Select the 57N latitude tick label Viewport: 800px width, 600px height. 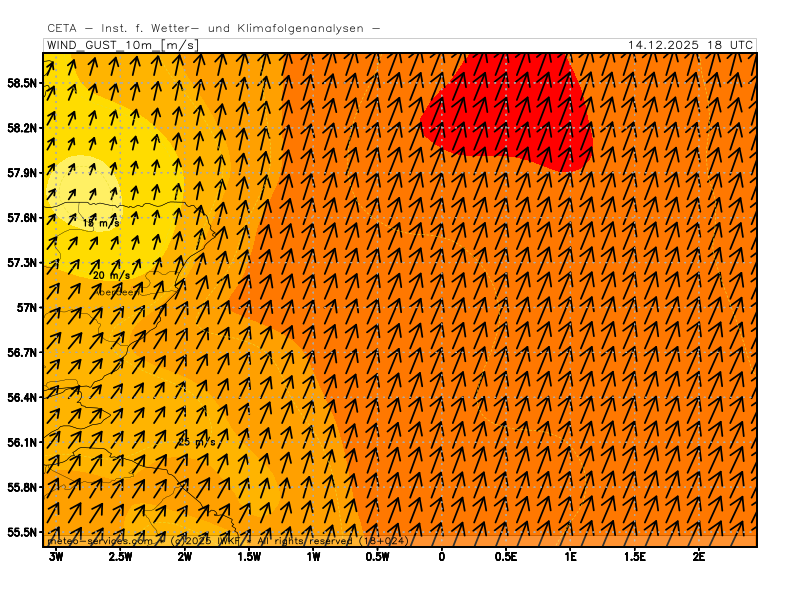point(28,308)
